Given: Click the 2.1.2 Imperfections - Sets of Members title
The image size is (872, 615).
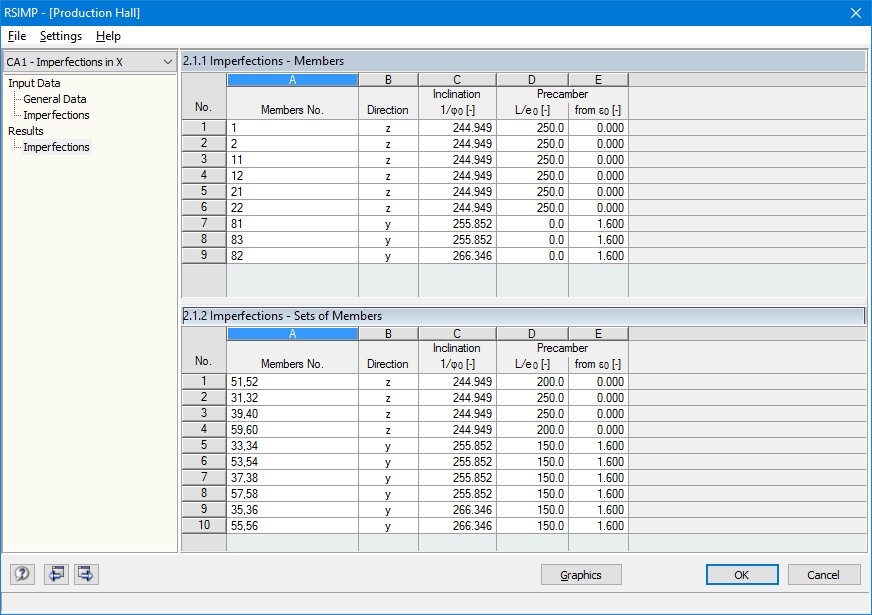Looking at the screenshot, I should [x=283, y=316].
